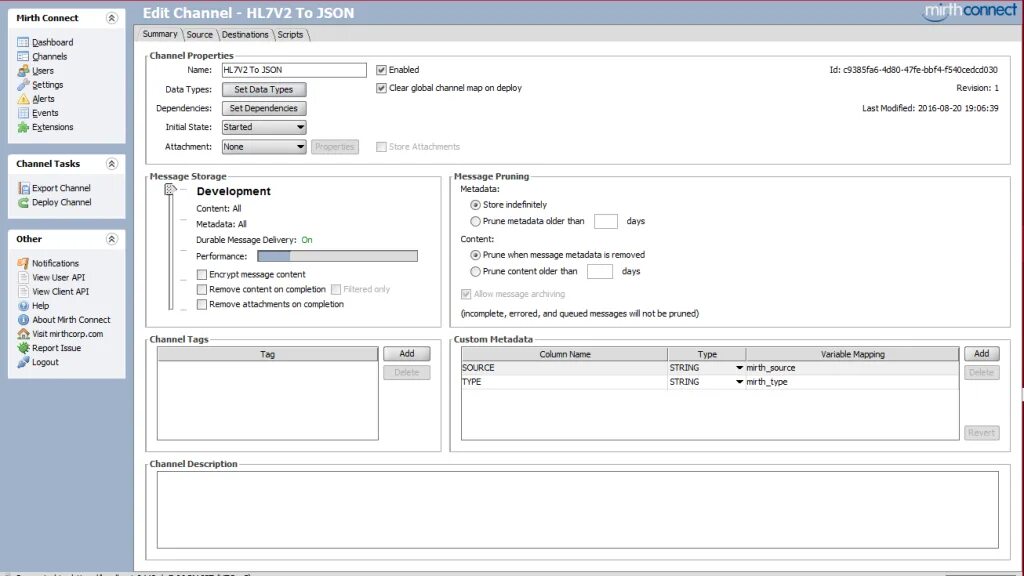The image size is (1024, 576).
Task: Open the Users icon
Action: (23, 71)
